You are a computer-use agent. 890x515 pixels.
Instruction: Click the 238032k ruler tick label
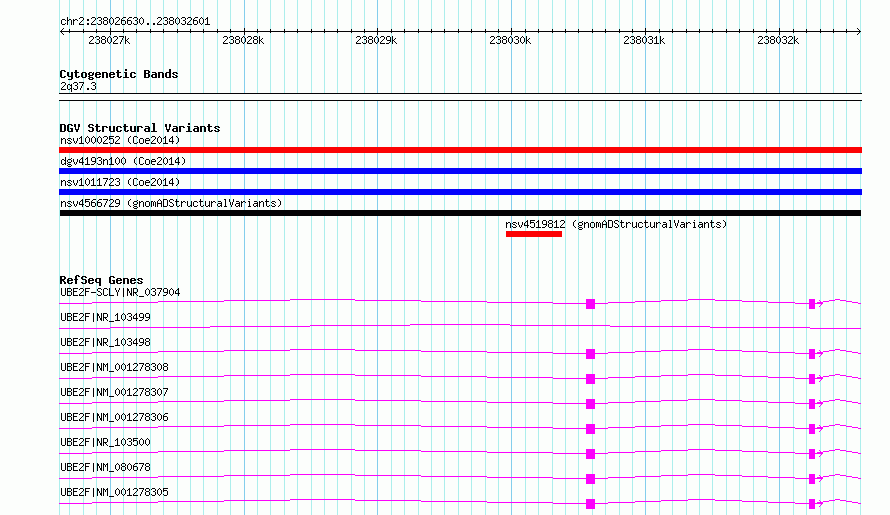(778, 40)
